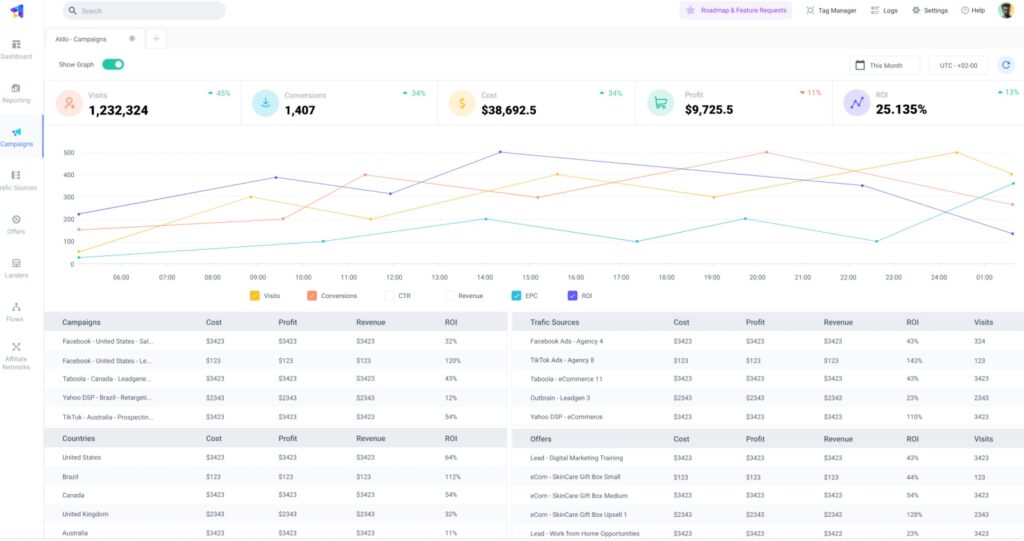Select the Campaigns megaphone sidebar icon
The image size is (1024, 541).
pos(16,132)
